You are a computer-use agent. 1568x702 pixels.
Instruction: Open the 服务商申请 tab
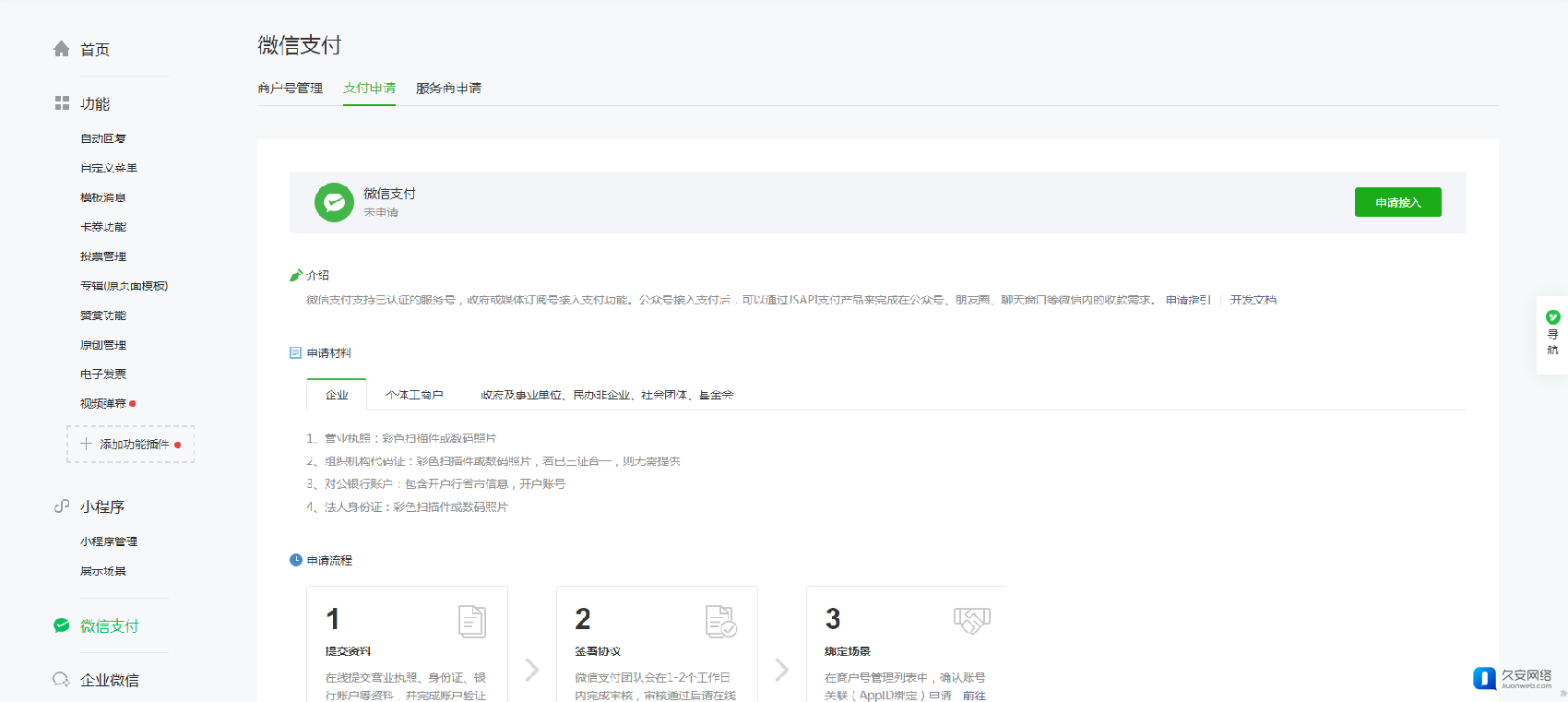coord(448,89)
